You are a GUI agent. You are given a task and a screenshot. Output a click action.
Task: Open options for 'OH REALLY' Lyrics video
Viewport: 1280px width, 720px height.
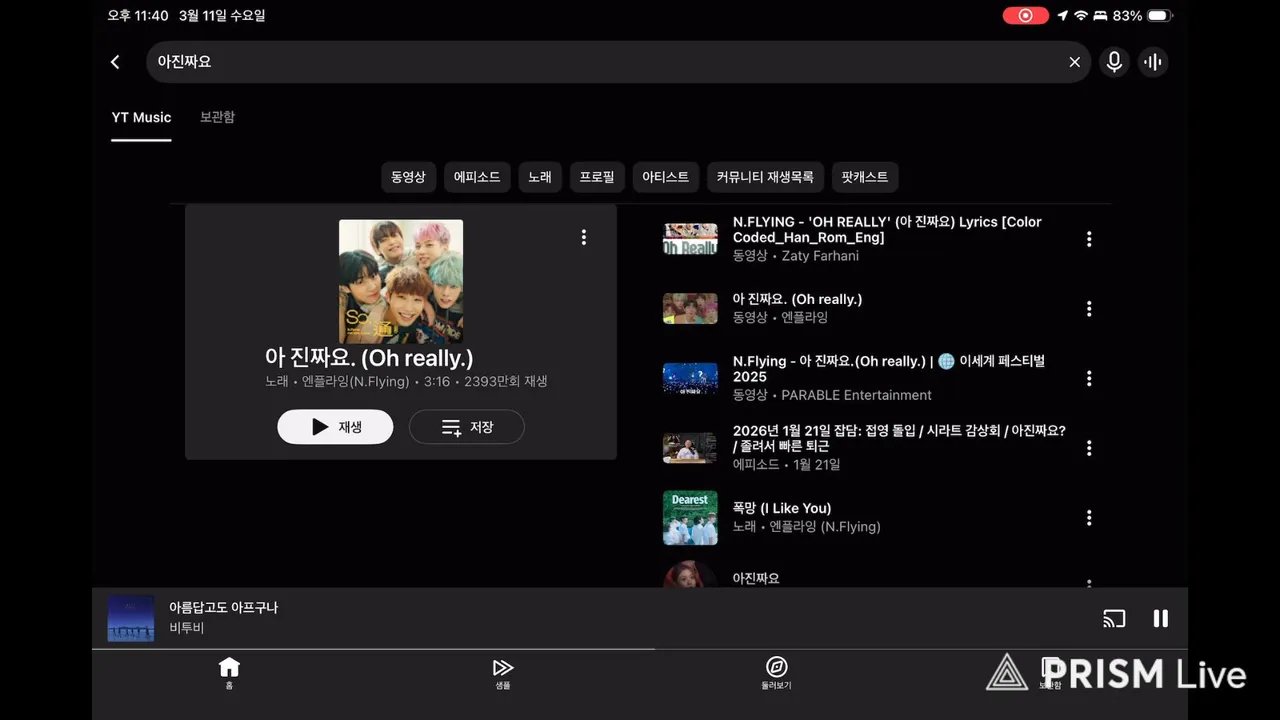[x=1089, y=239]
